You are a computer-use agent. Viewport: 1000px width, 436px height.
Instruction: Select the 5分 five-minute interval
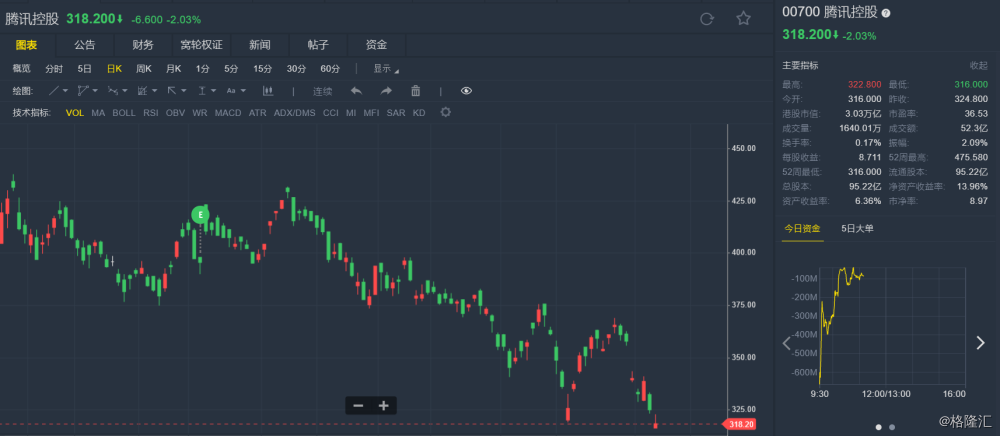click(x=231, y=69)
